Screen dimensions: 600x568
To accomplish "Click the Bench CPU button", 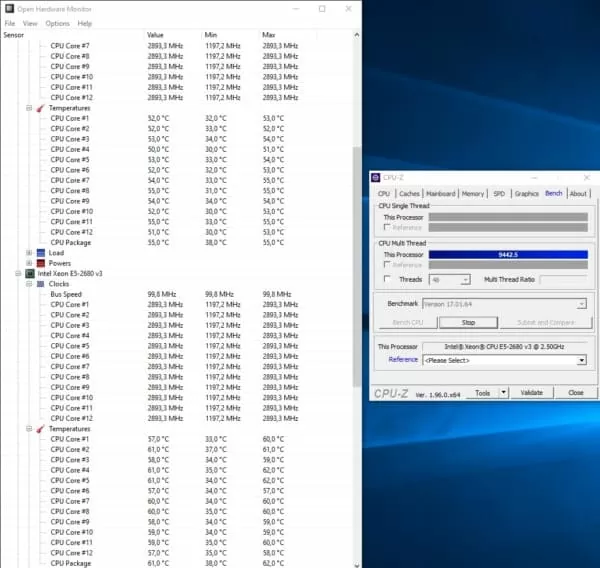I will [x=408, y=323].
